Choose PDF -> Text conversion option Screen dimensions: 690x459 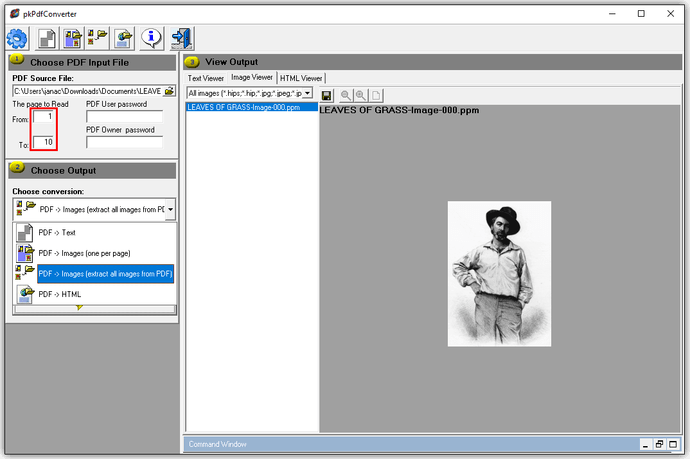coord(95,232)
